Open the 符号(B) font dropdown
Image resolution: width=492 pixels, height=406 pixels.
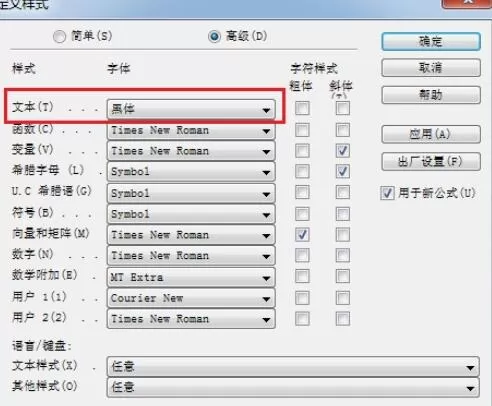[191, 214]
